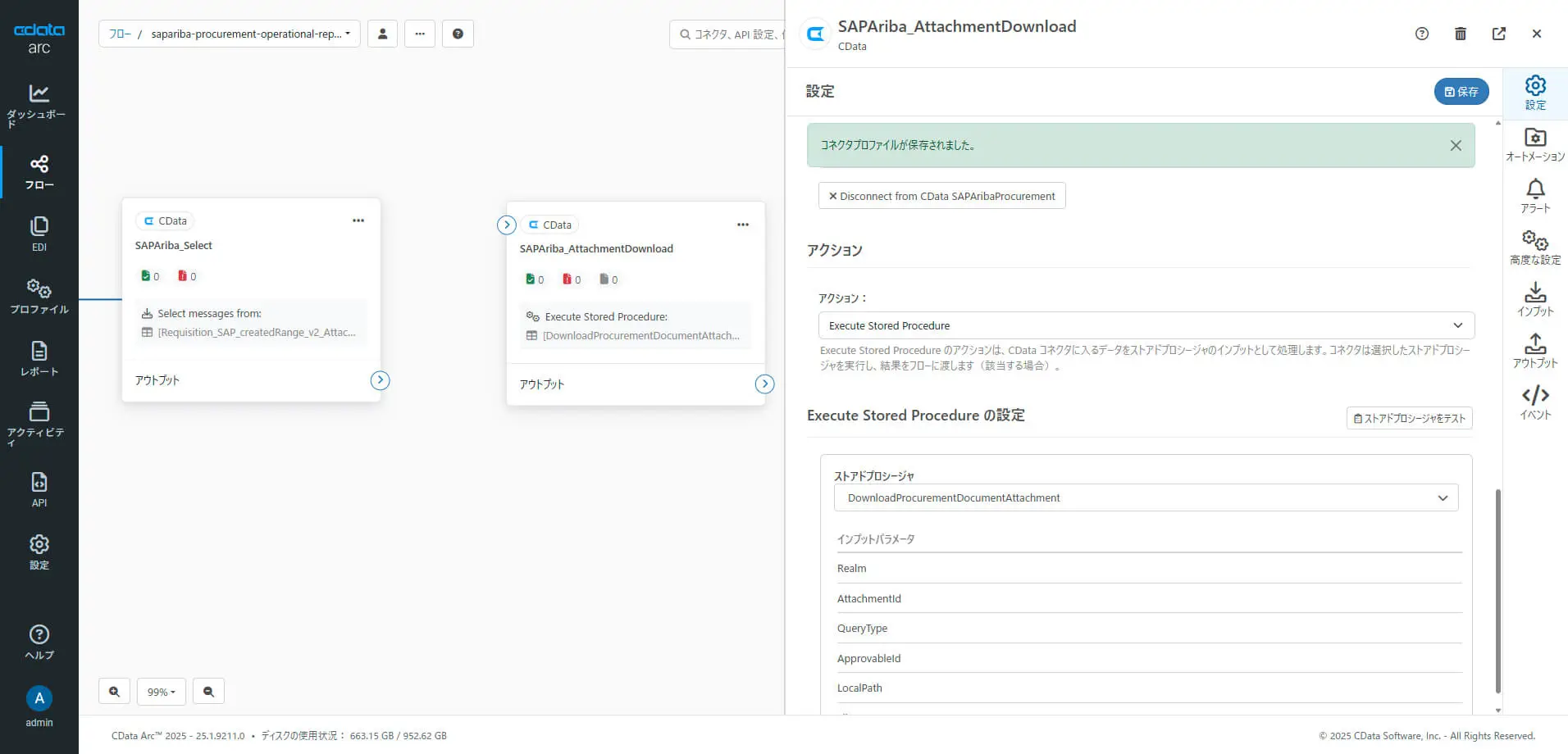Dismiss the profile saved notification banner
The width and height of the screenshot is (1568, 754).
coord(1456,145)
